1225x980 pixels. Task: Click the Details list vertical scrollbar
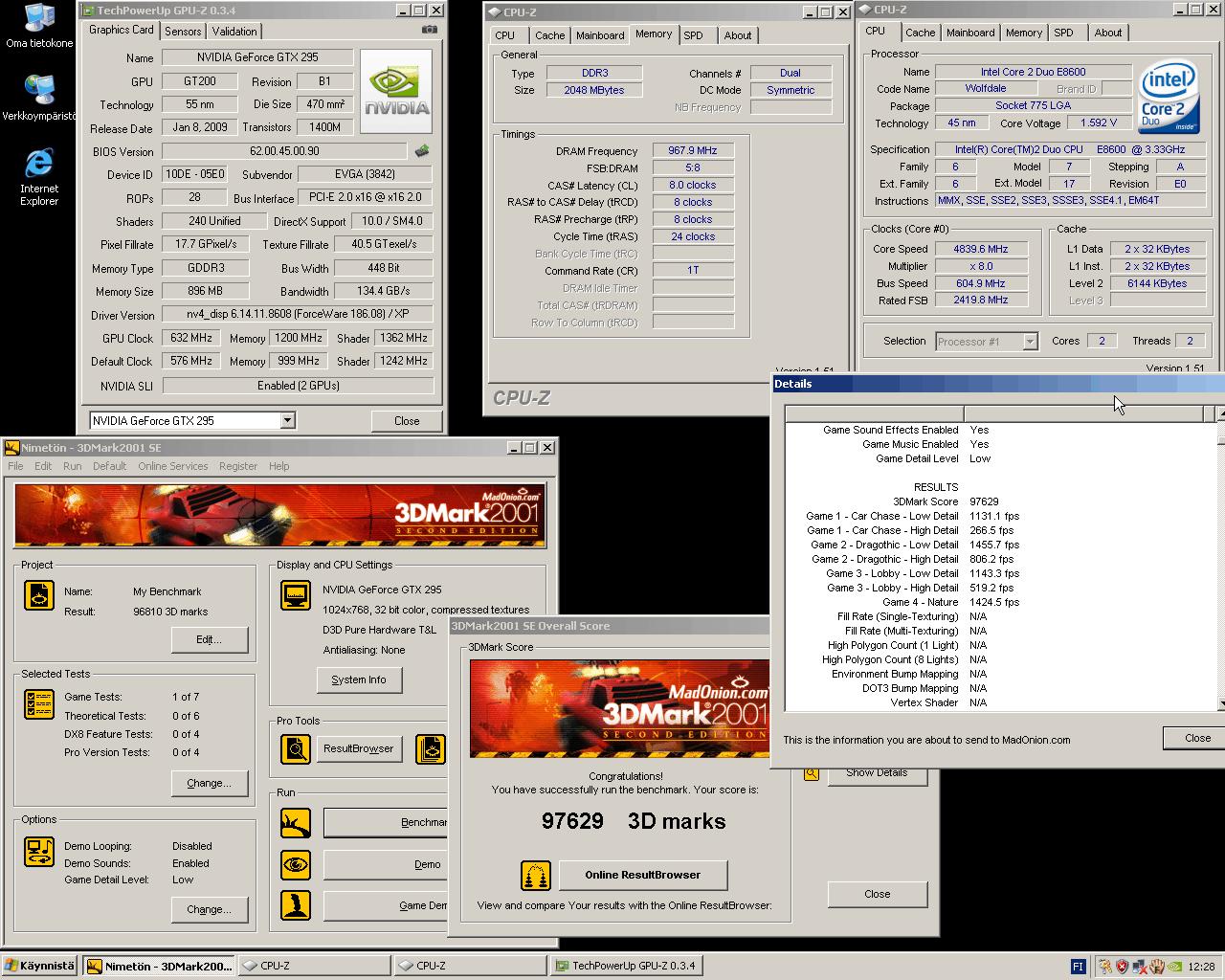(x=1220, y=558)
